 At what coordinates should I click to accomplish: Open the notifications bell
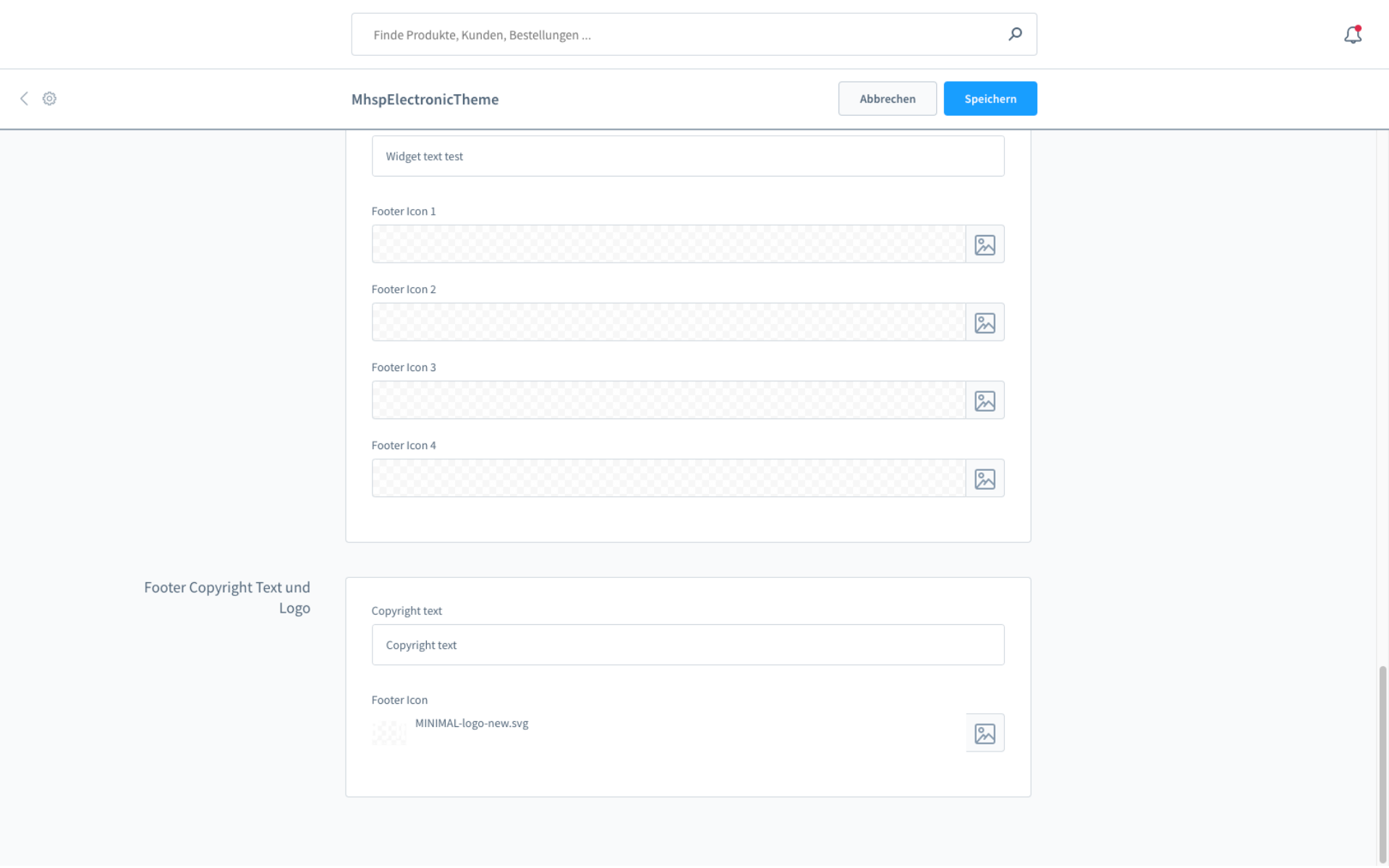coord(1352,35)
